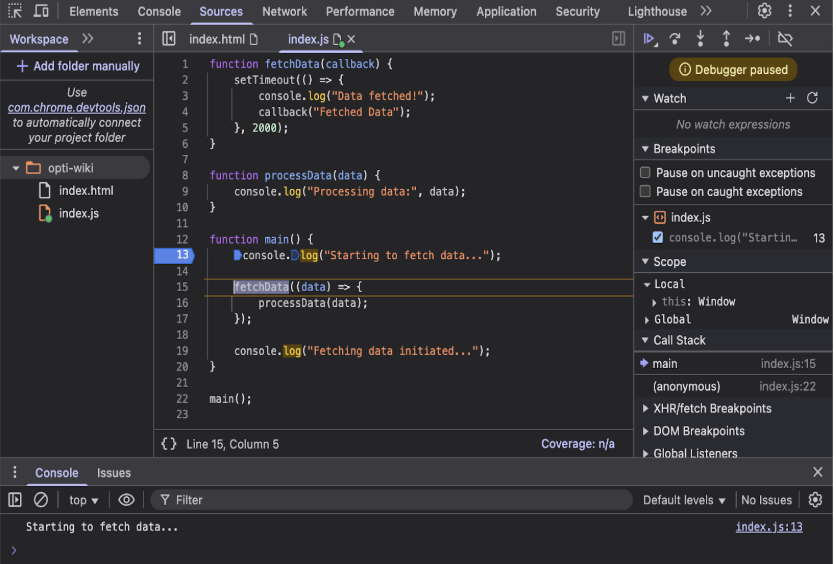Show more DevTools tabs chevron
Screen dimensions: 836x564
(x=708, y=11)
